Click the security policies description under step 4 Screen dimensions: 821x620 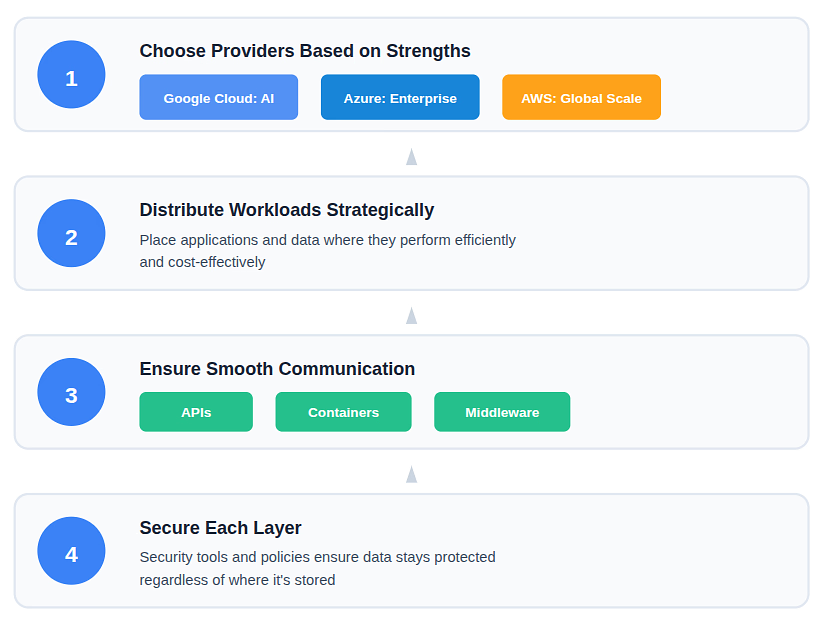tap(318, 568)
